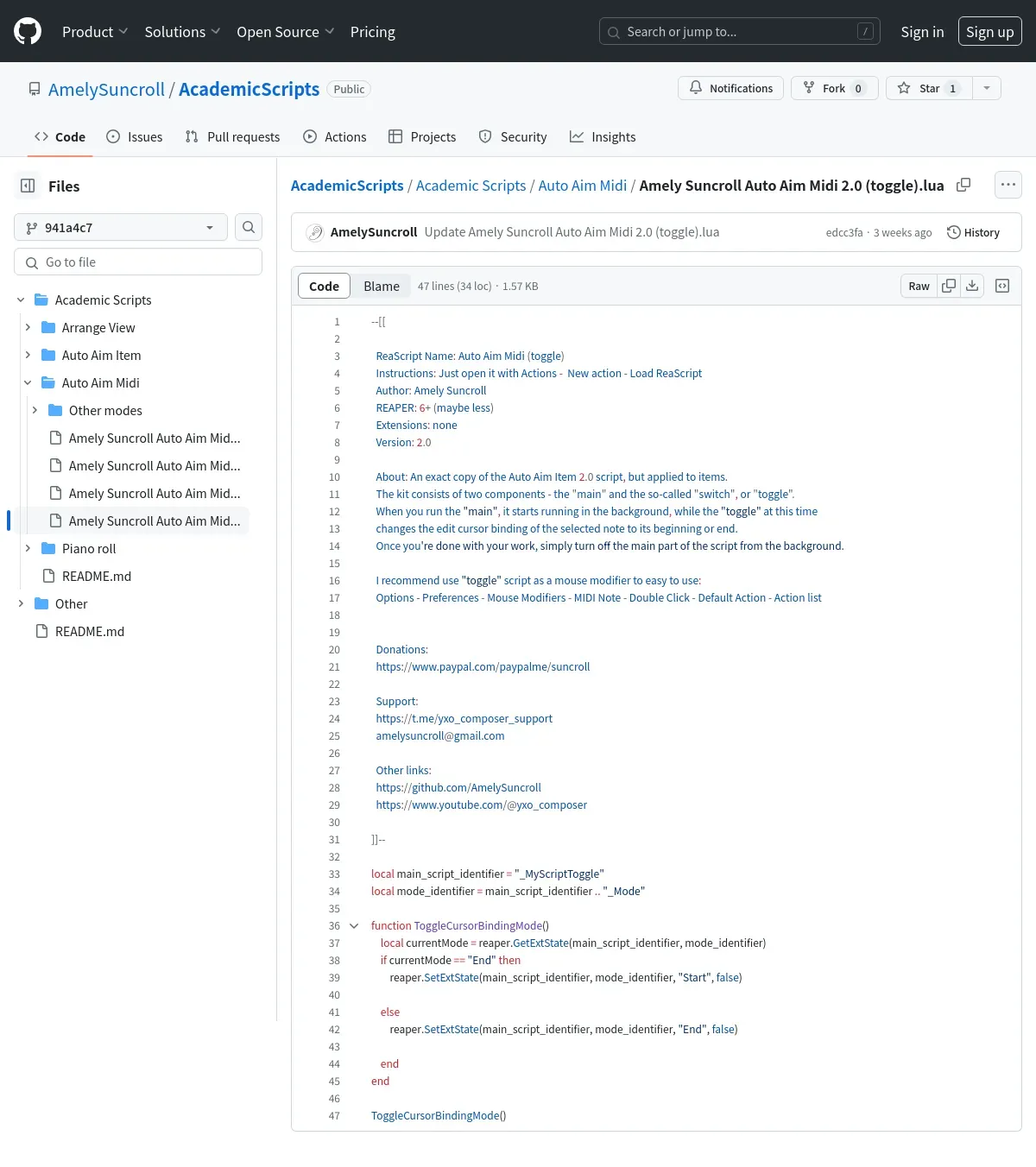Collapse ToggleCursorBindingMode function at line 36
The height and width of the screenshot is (1167, 1036).
tap(354, 925)
